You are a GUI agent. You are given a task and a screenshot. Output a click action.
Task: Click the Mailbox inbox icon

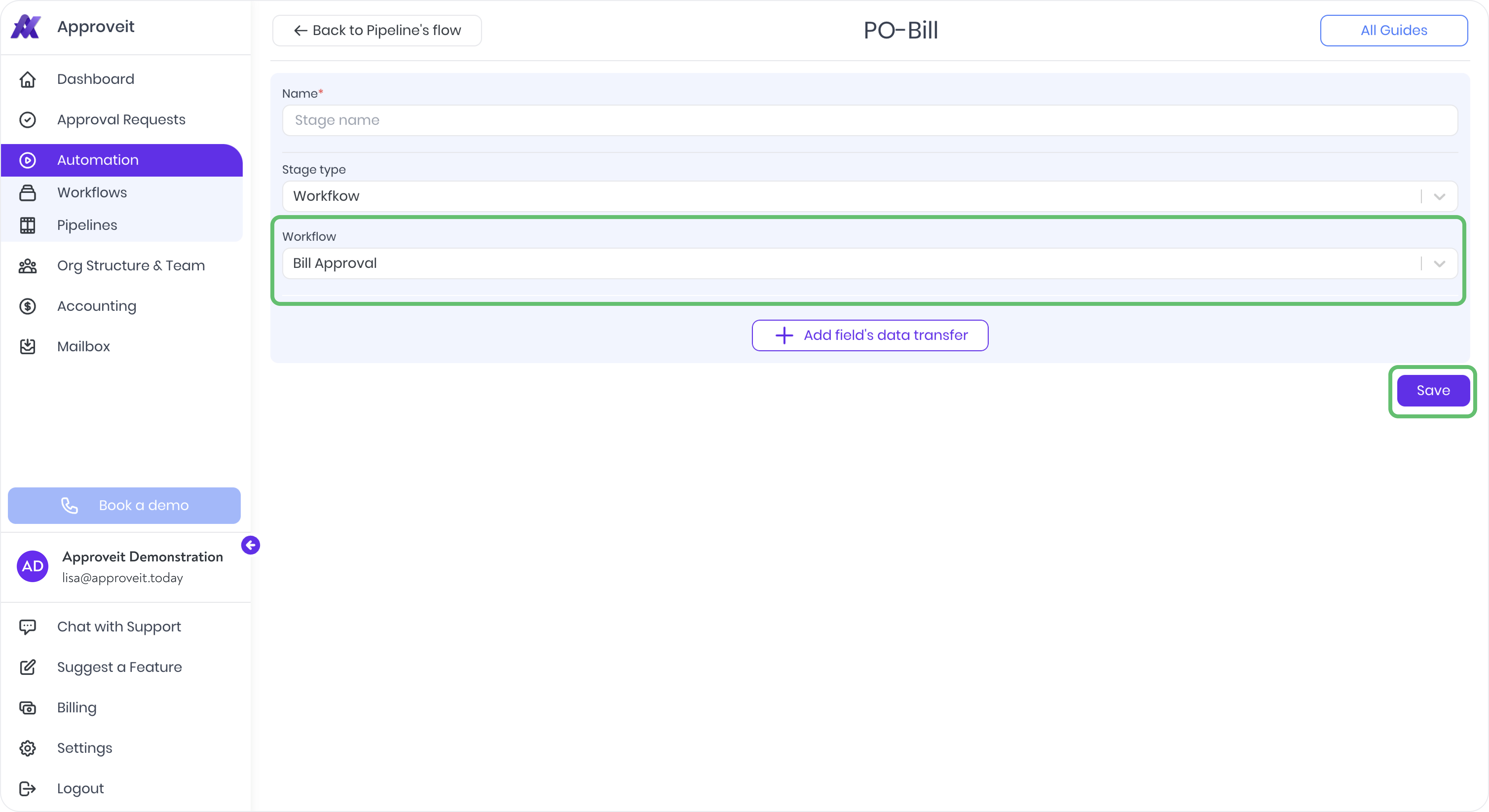pos(27,347)
